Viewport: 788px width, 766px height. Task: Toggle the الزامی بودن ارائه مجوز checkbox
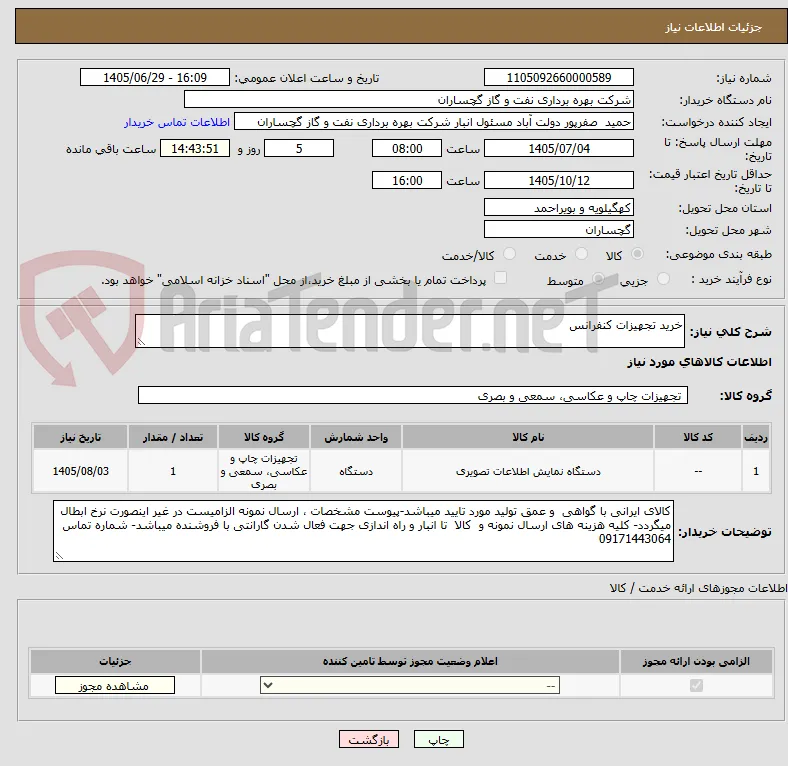pos(696,686)
